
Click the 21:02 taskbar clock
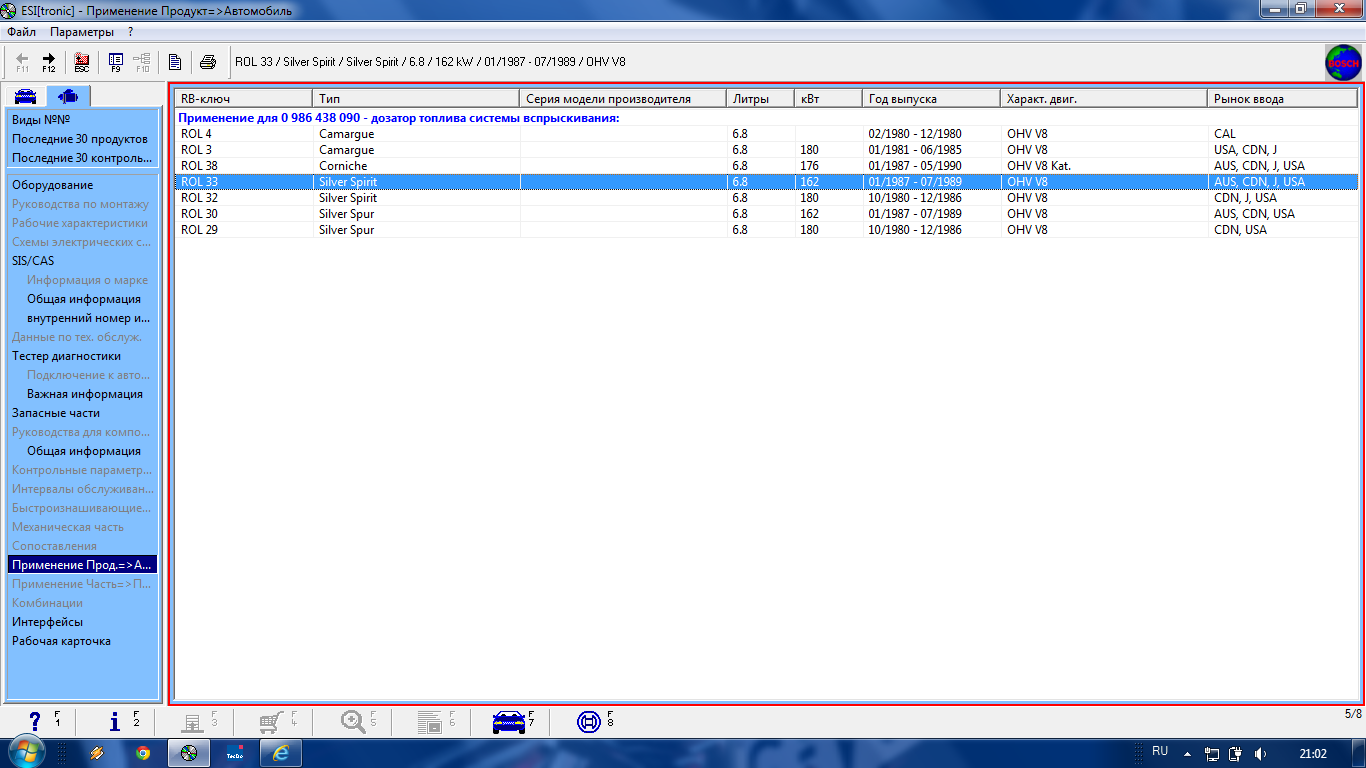pyautogui.click(x=1313, y=754)
